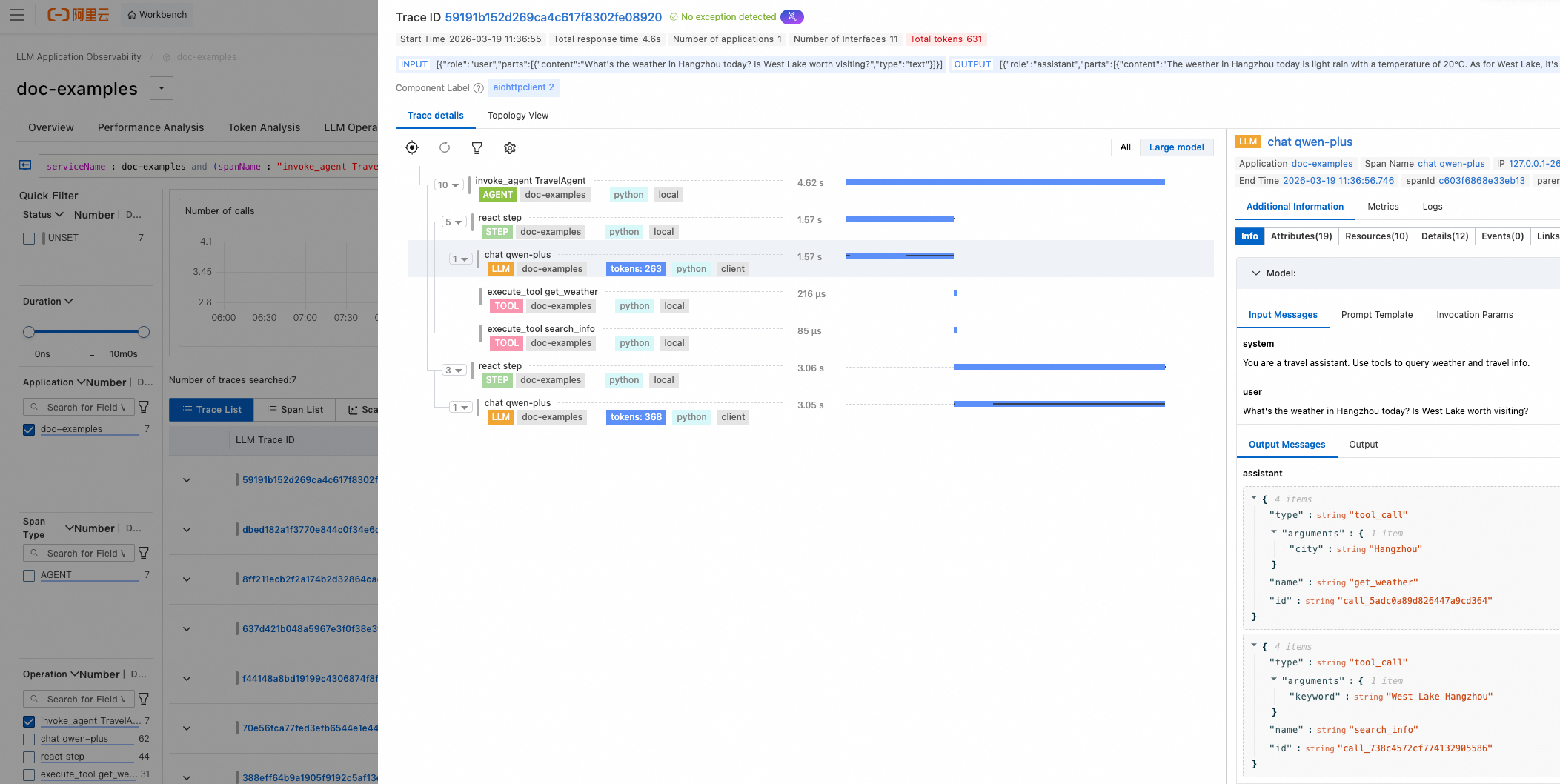
Task: Switch to the Span List view
Action: pos(295,410)
